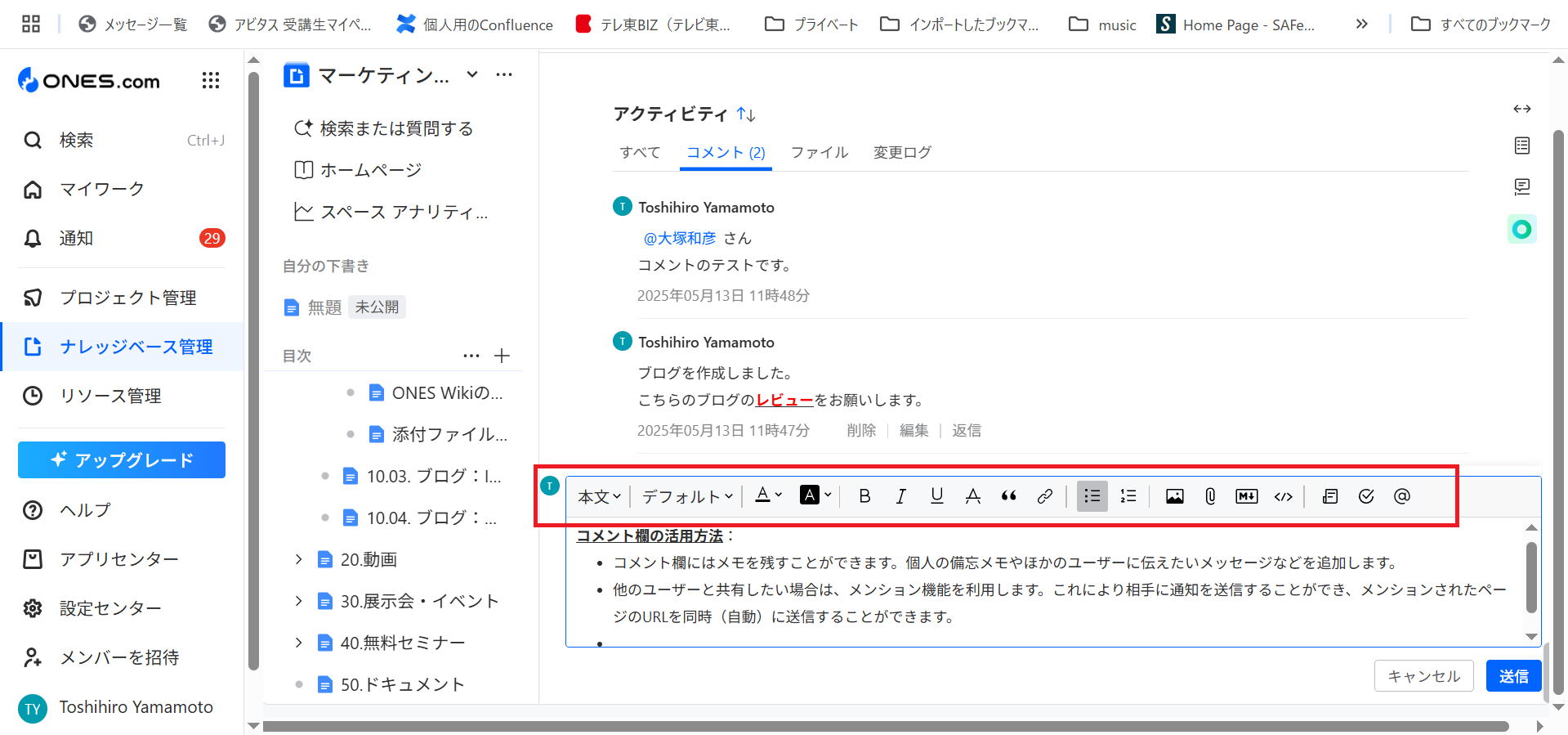Toggle numbered list formatting
The height and width of the screenshot is (735, 1568).
[x=1128, y=496]
